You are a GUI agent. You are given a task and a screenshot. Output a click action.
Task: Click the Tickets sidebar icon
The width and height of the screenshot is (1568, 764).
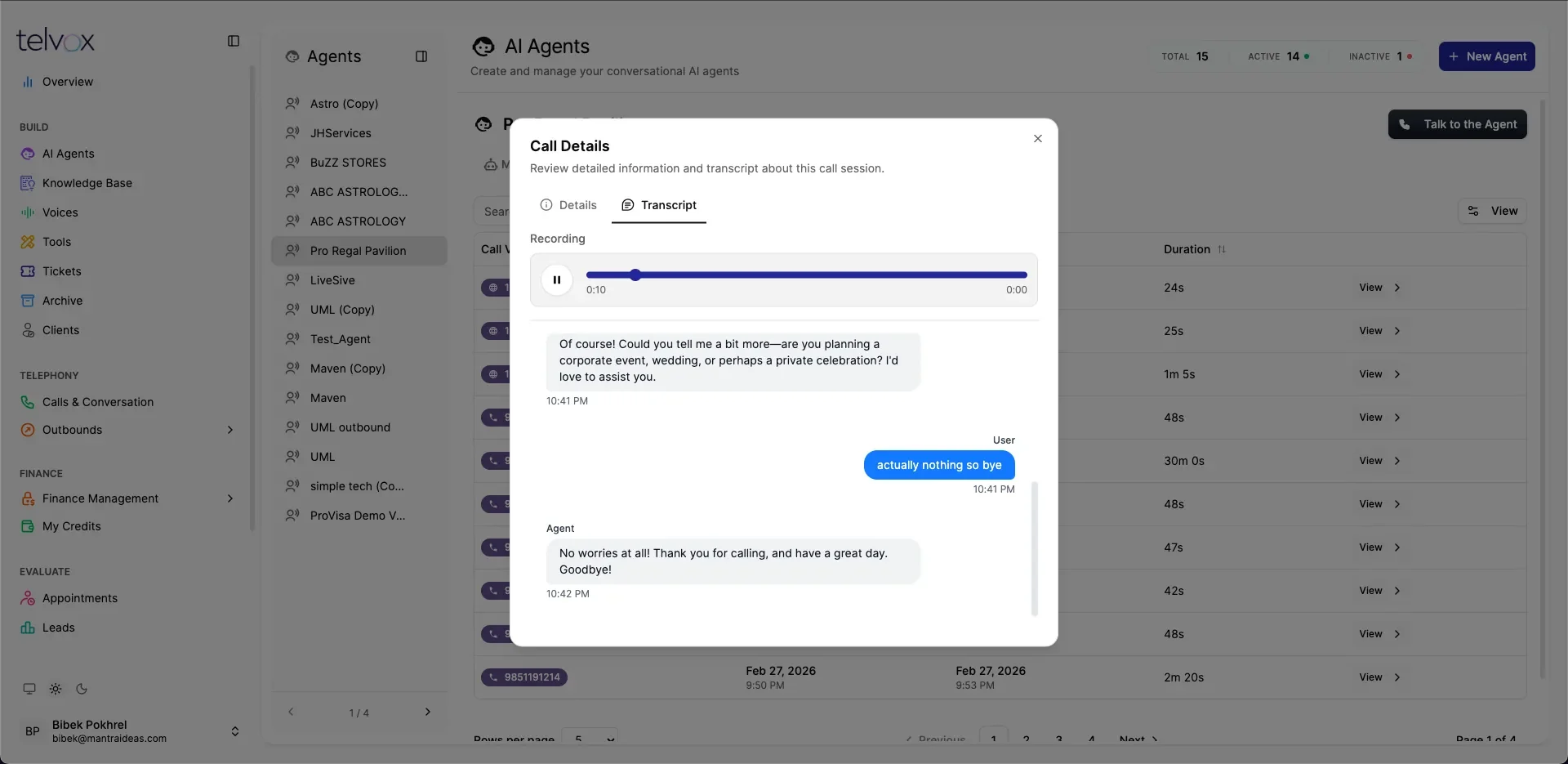point(28,271)
